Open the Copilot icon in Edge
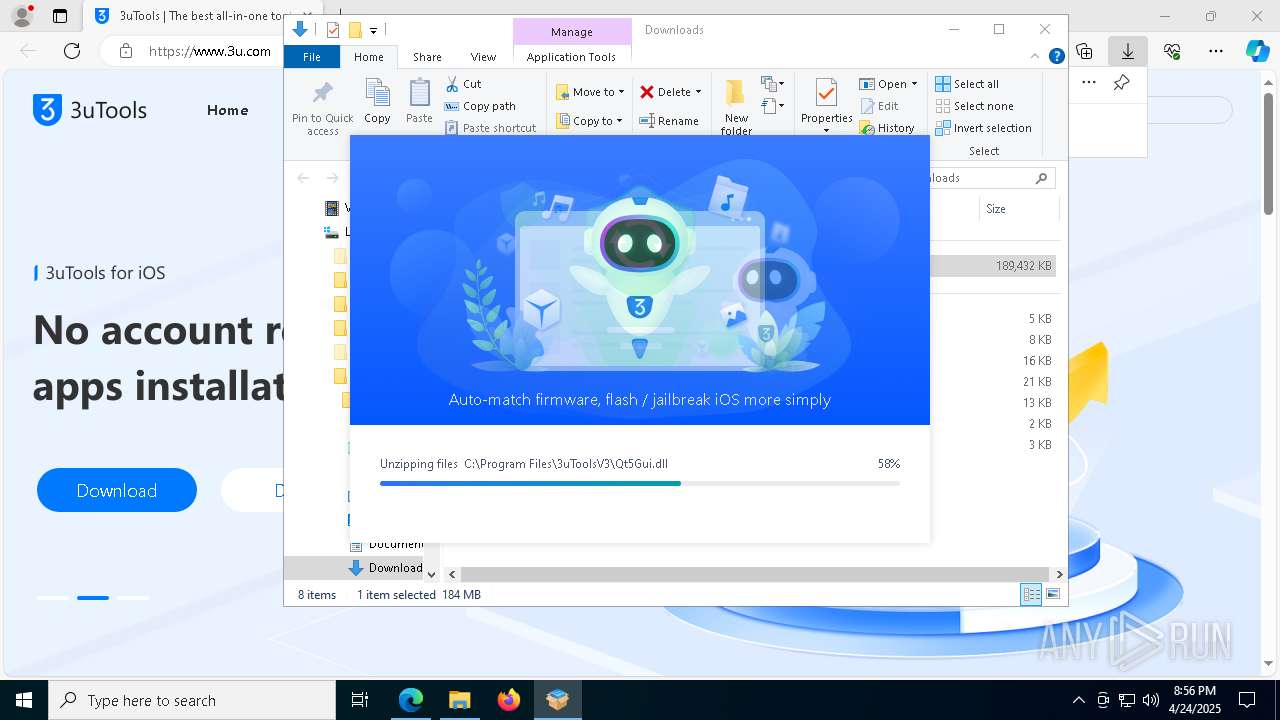Screen dimensions: 1280x720 point(1257,50)
